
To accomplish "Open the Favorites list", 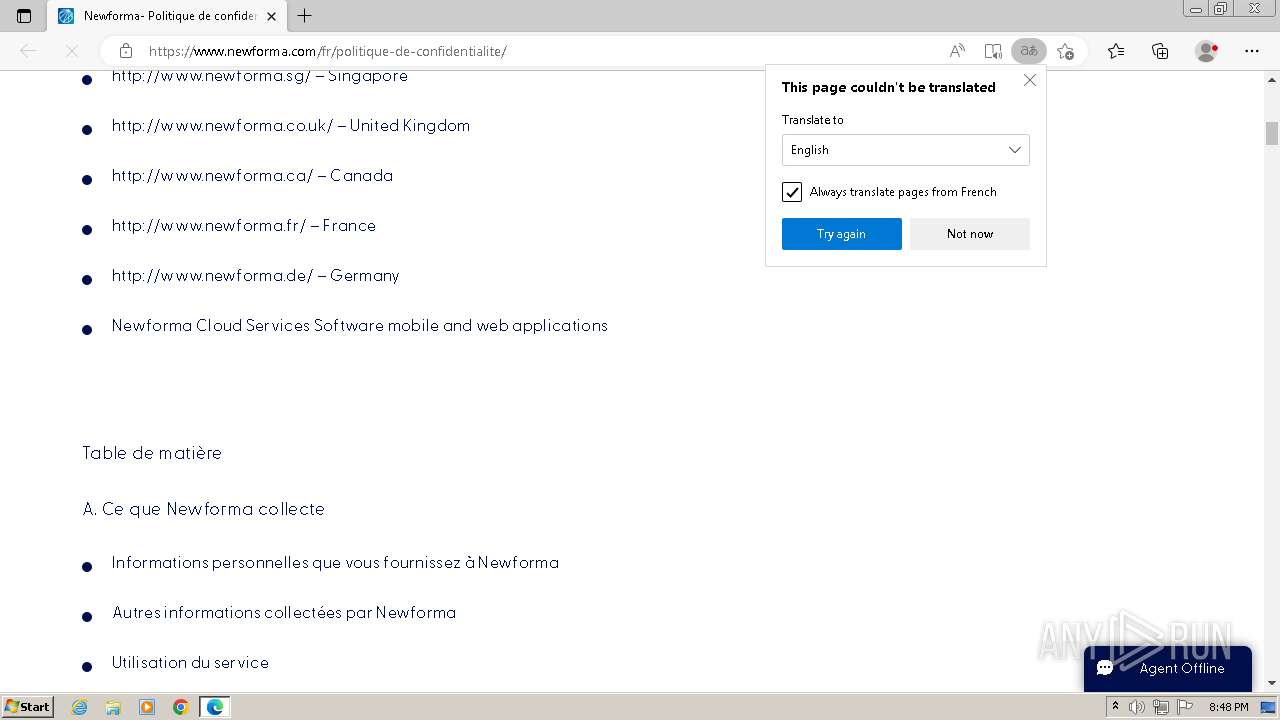I will (x=1116, y=51).
